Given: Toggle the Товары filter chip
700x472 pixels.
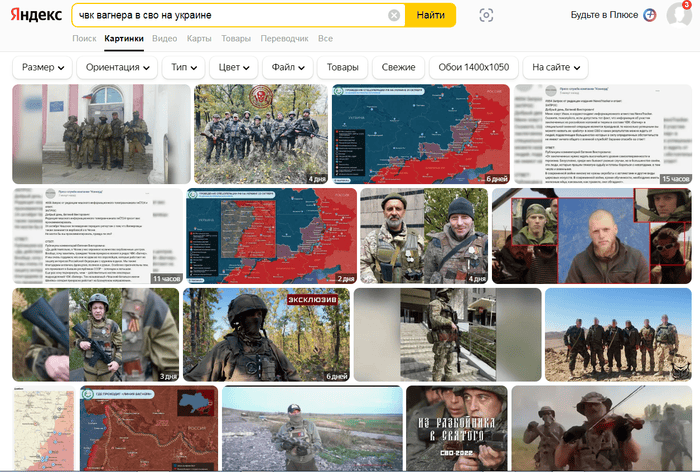Looking at the screenshot, I should (x=343, y=67).
